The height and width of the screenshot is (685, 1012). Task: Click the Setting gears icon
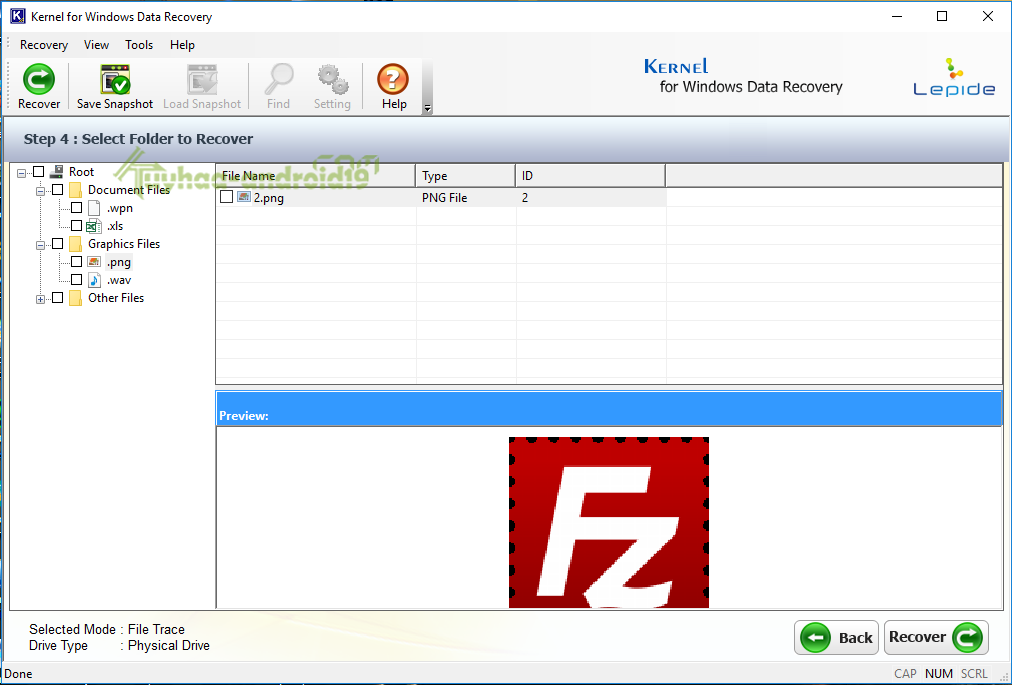[x=332, y=79]
